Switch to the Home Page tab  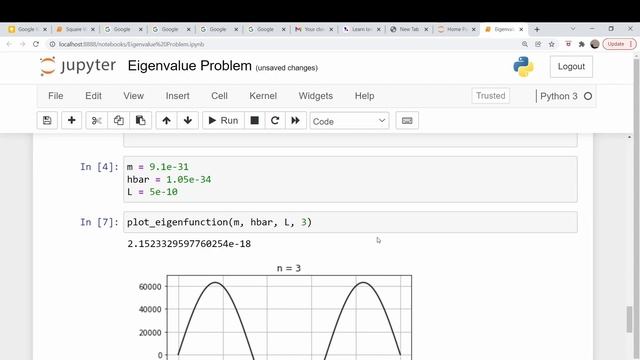pos(457,29)
